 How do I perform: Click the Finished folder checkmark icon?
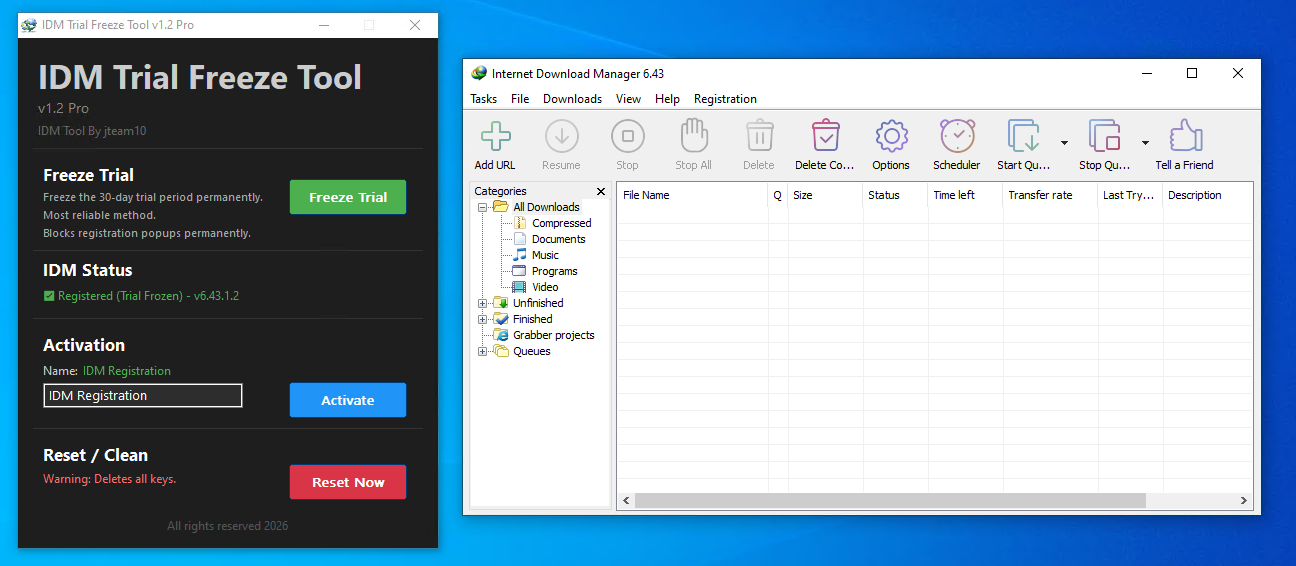[501, 319]
